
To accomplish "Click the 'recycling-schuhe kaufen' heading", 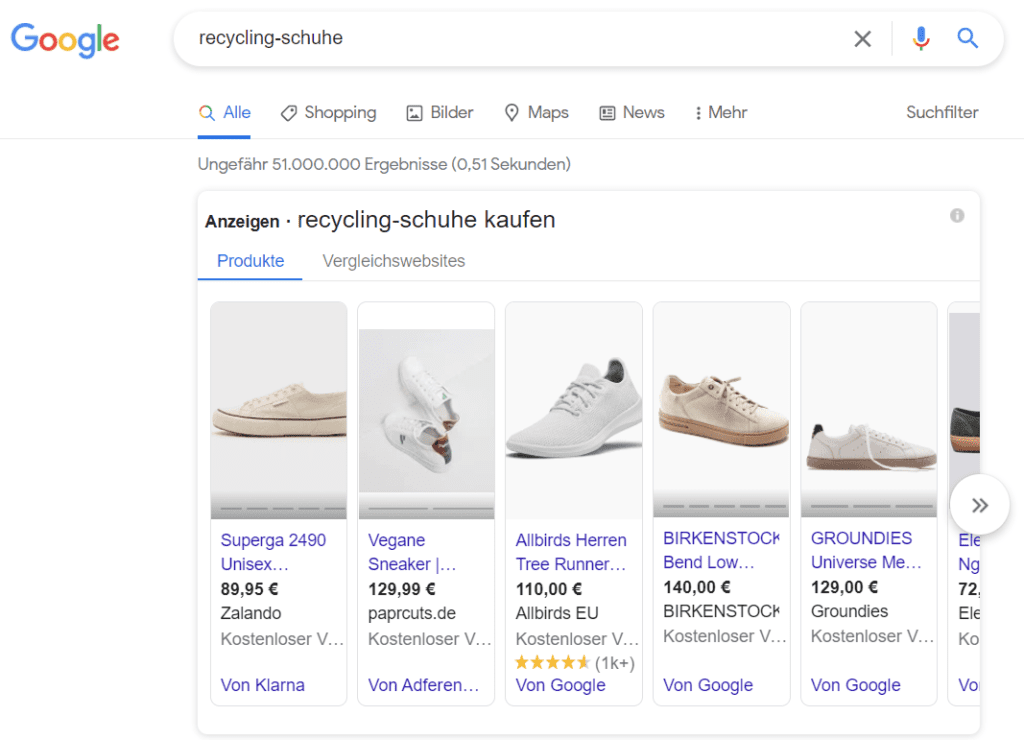I will [x=426, y=220].
